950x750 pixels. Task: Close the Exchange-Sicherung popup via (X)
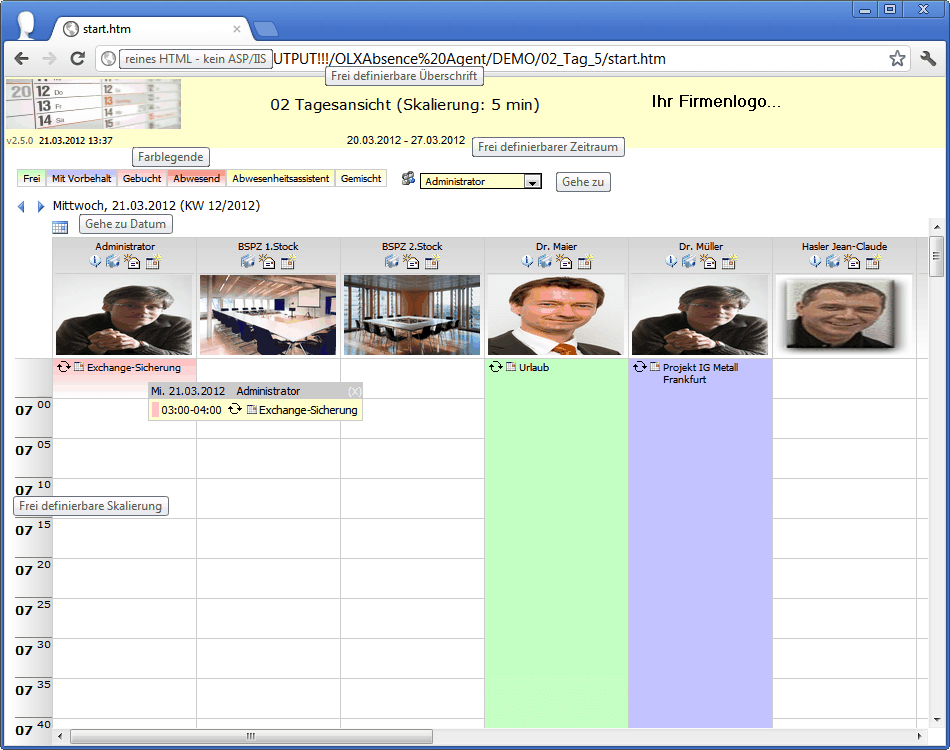point(354,391)
